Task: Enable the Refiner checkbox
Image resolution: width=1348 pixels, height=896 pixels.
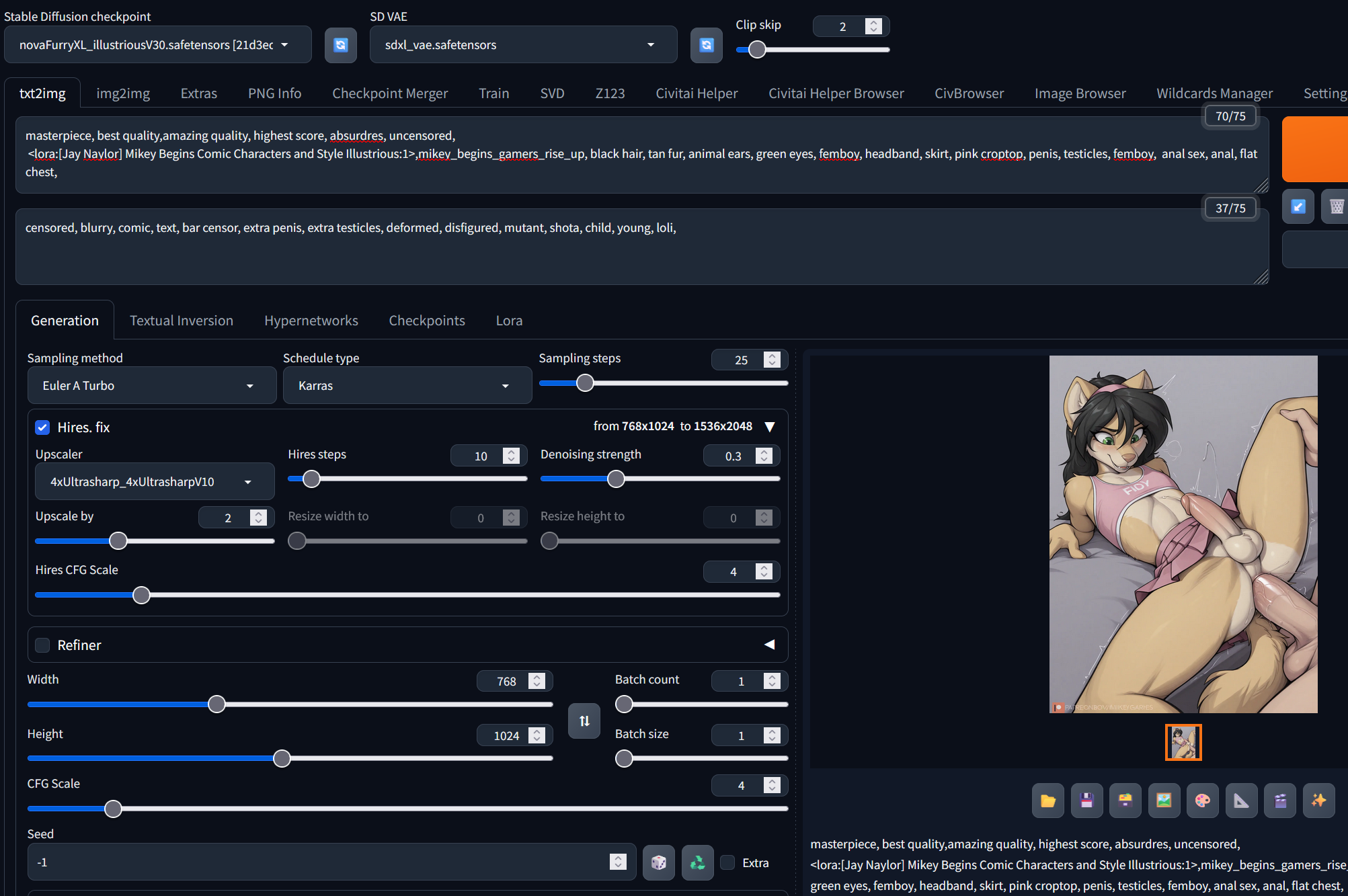Action: [42, 645]
